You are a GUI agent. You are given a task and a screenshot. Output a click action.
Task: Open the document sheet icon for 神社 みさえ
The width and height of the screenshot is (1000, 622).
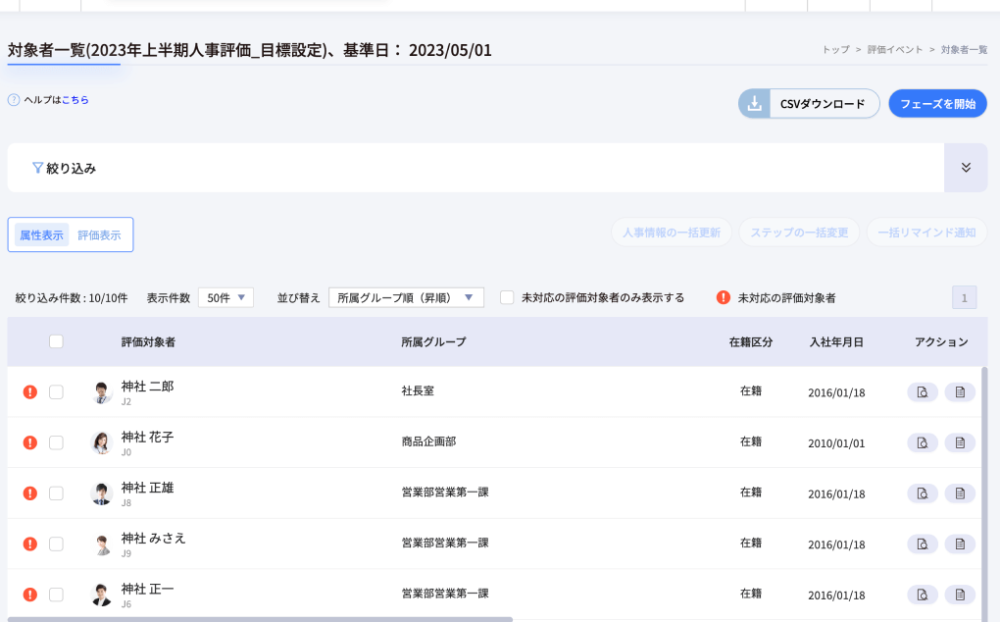click(x=960, y=544)
